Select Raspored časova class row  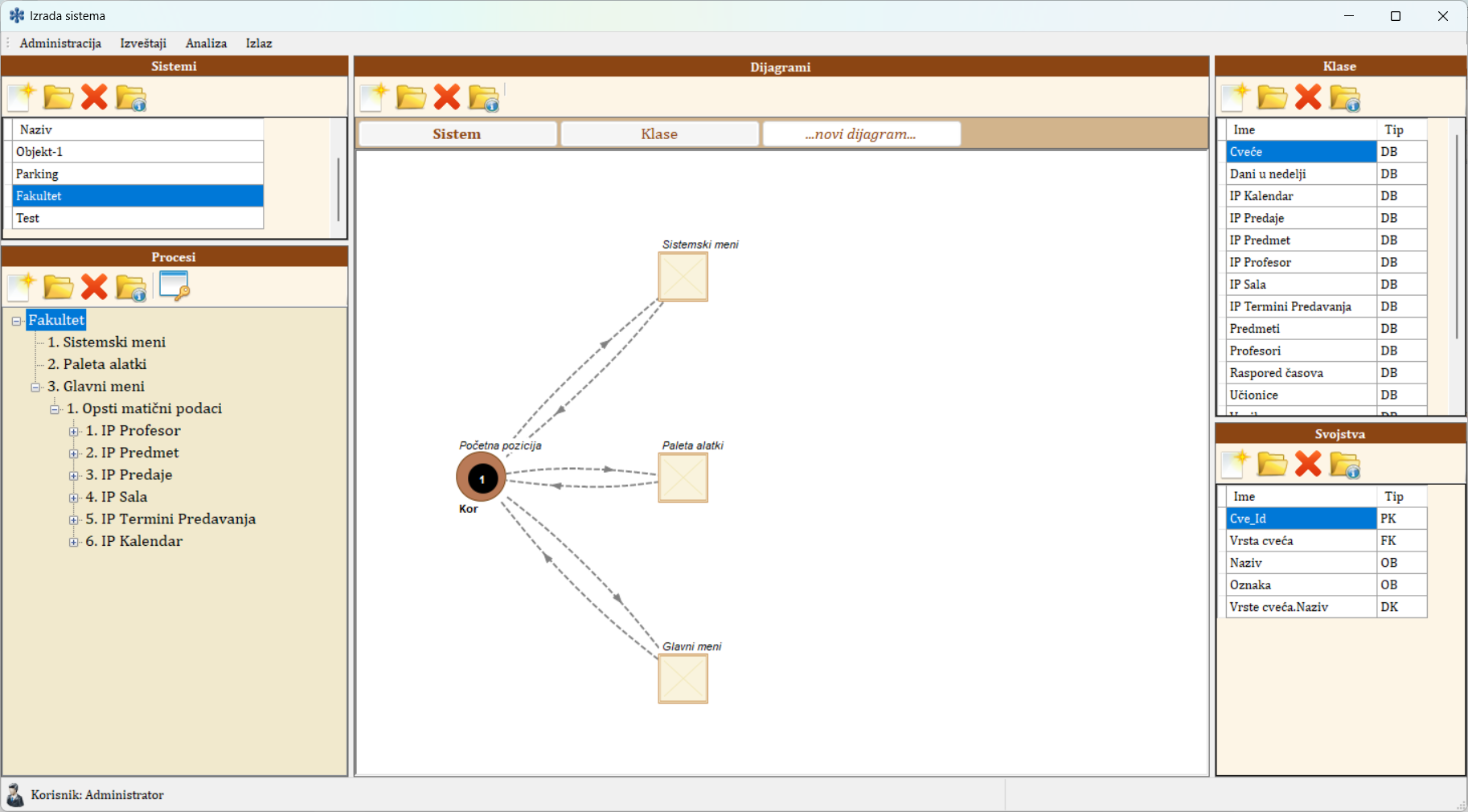point(1327,373)
